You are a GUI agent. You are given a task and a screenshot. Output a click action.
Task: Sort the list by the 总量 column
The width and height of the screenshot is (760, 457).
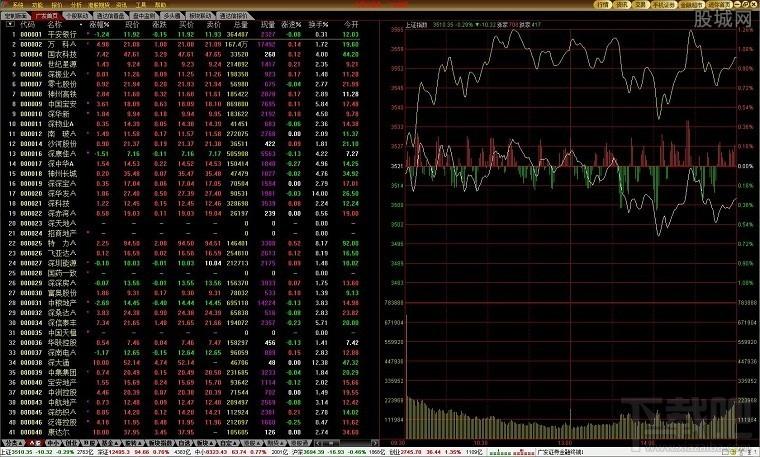click(x=240, y=24)
